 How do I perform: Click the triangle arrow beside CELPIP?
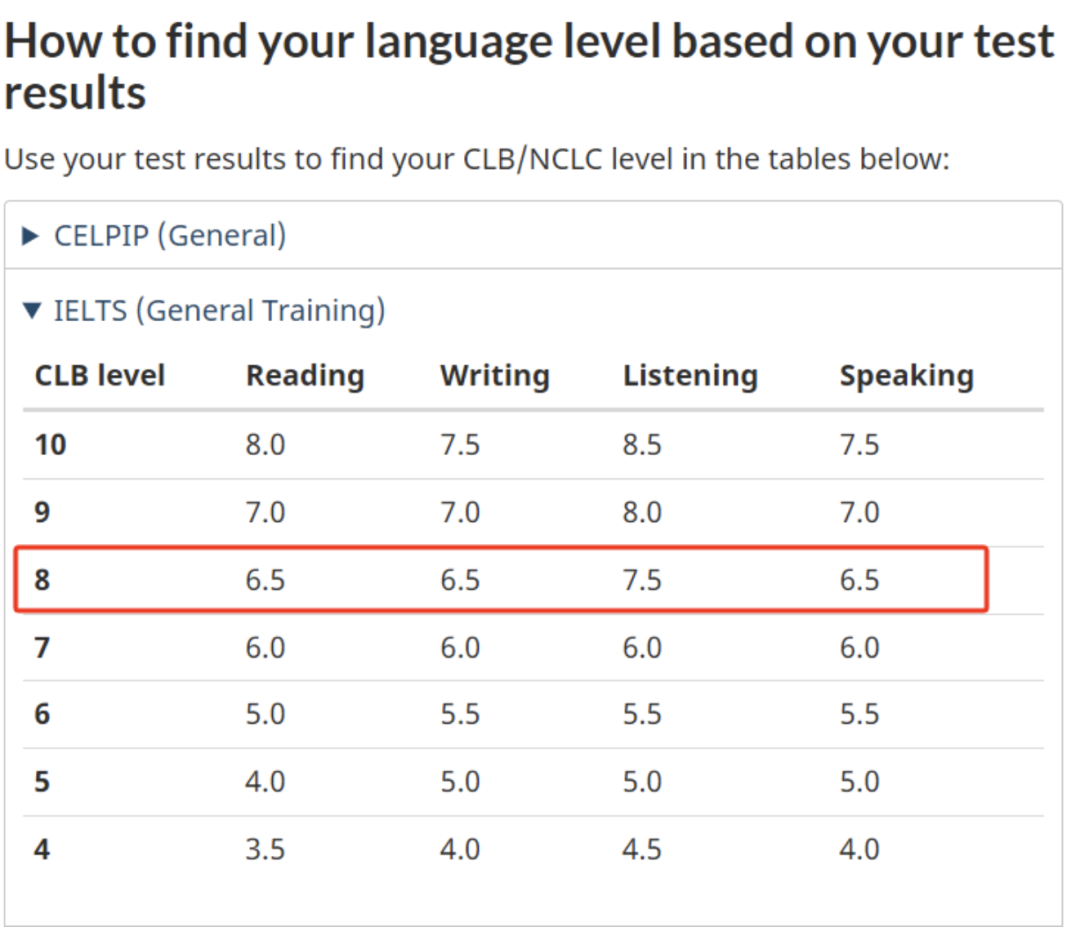(x=31, y=236)
